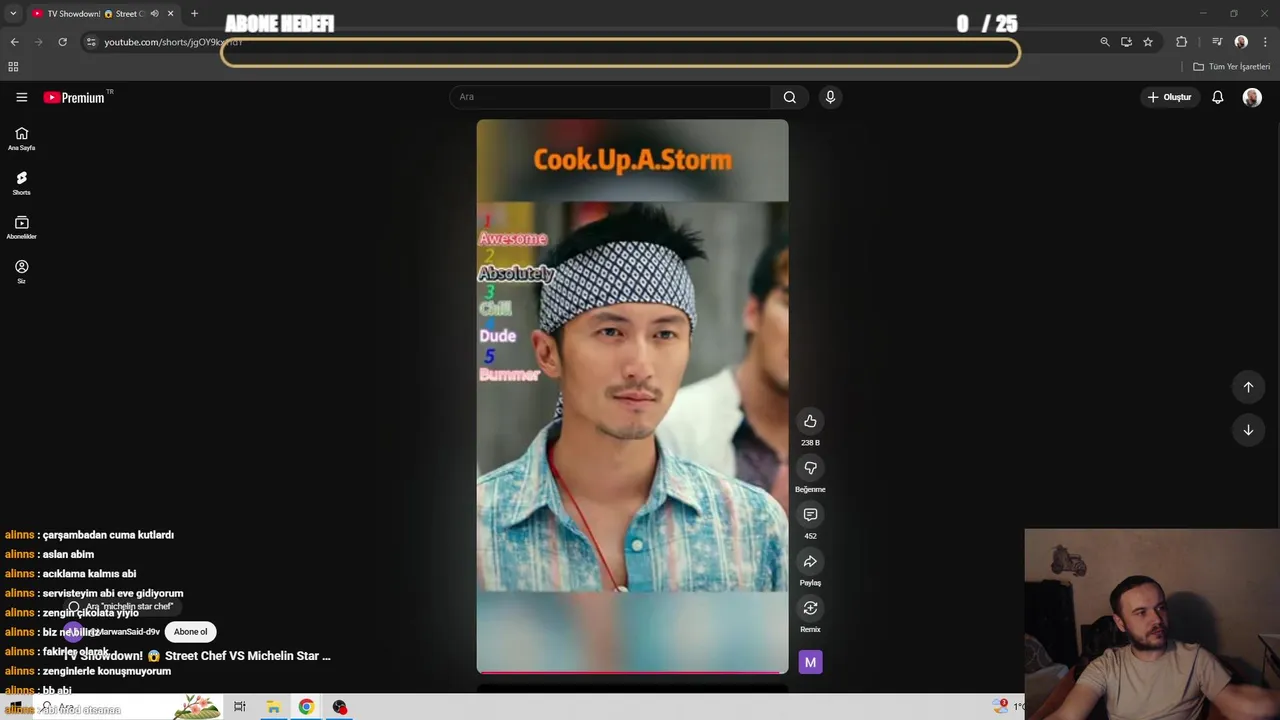Screen dimensions: 1280x720
Task: Open the YouTube hamburger guide menu
Action: pos(21,97)
